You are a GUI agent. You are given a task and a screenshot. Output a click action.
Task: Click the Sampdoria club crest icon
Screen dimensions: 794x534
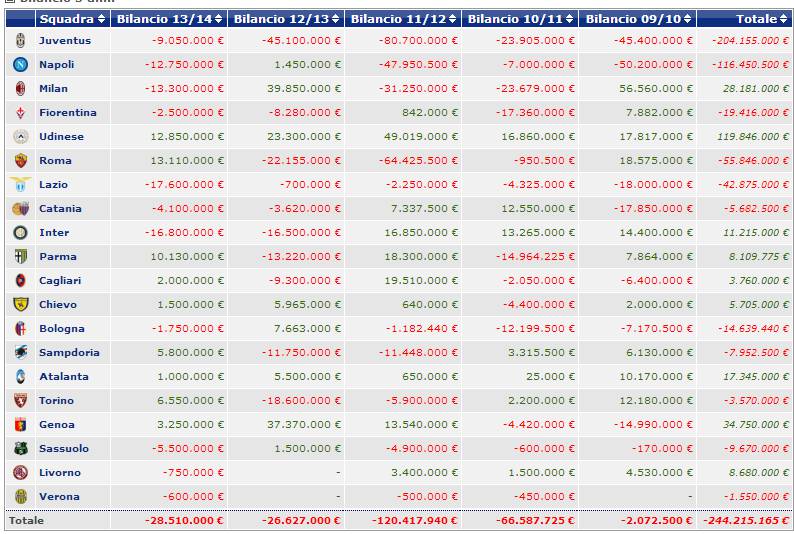tap(20, 352)
